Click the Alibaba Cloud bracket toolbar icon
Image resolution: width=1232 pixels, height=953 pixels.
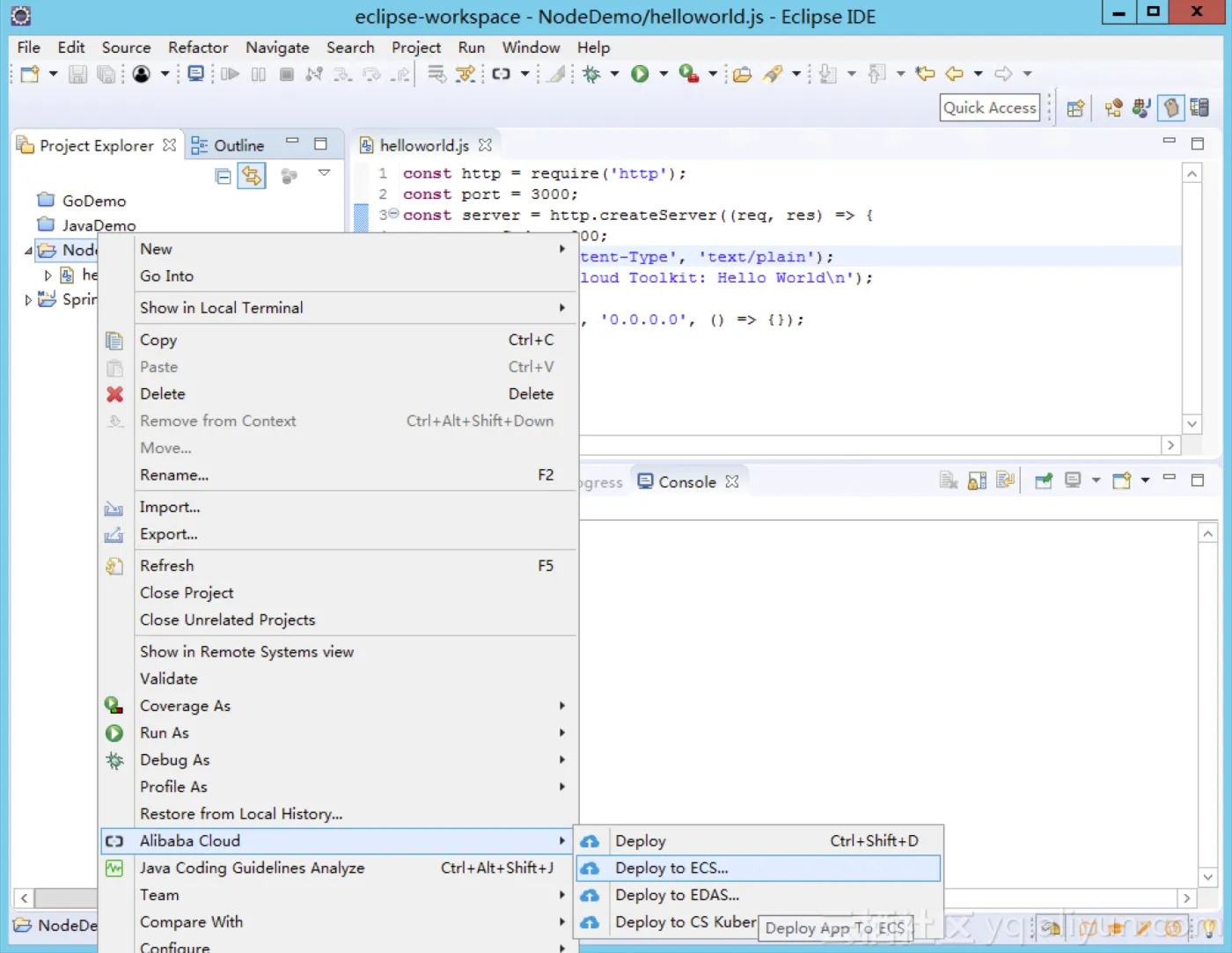tap(501, 74)
